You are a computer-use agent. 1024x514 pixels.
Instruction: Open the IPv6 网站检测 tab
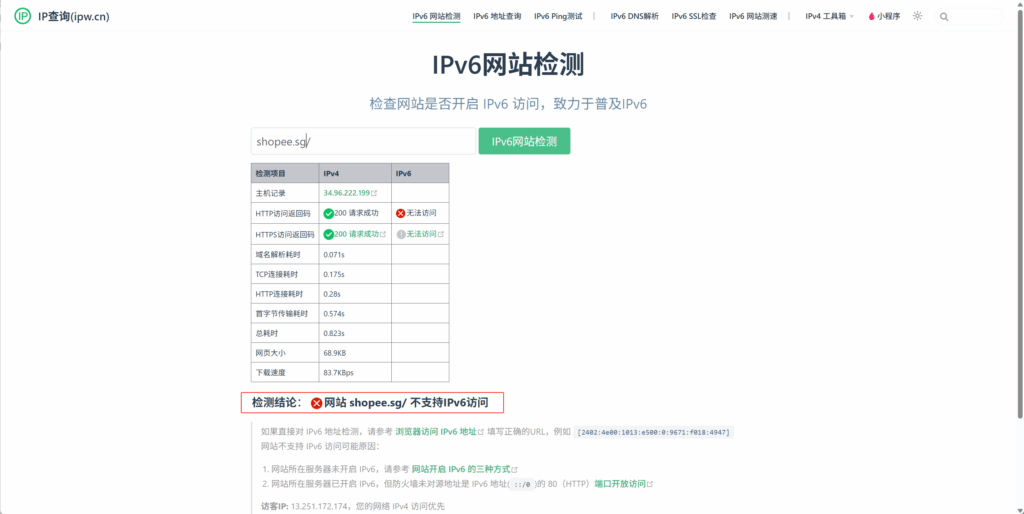pyautogui.click(x=436, y=16)
